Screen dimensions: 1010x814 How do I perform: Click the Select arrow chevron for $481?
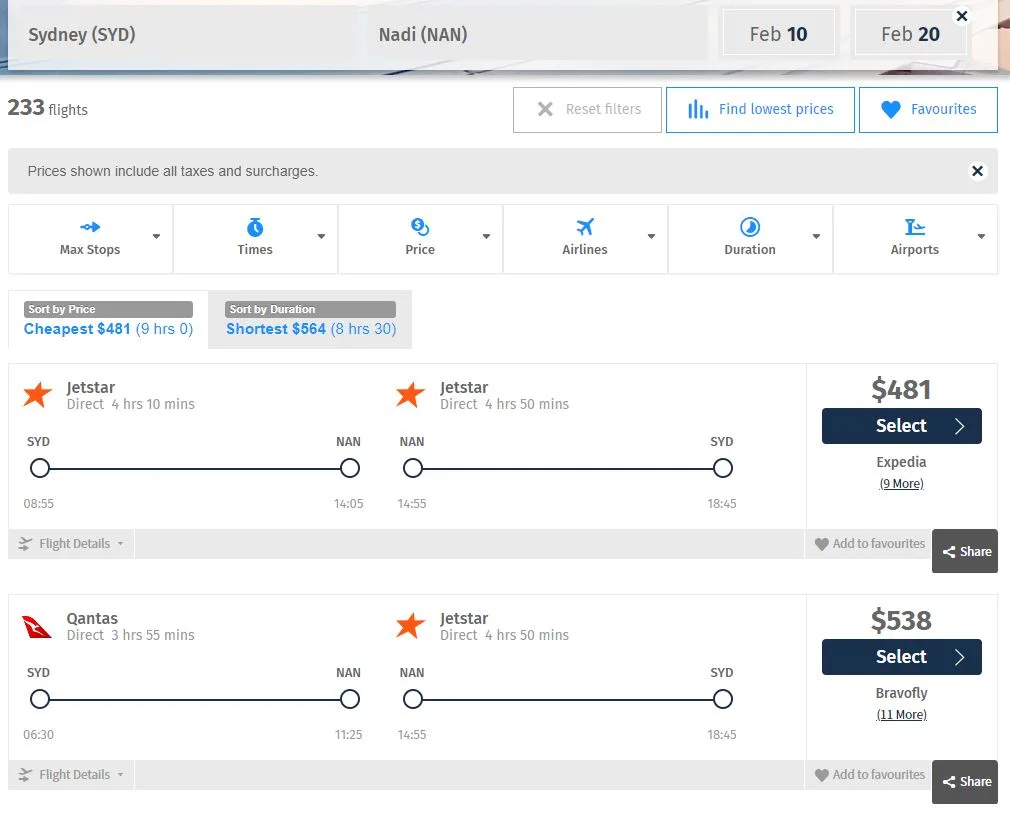point(960,426)
